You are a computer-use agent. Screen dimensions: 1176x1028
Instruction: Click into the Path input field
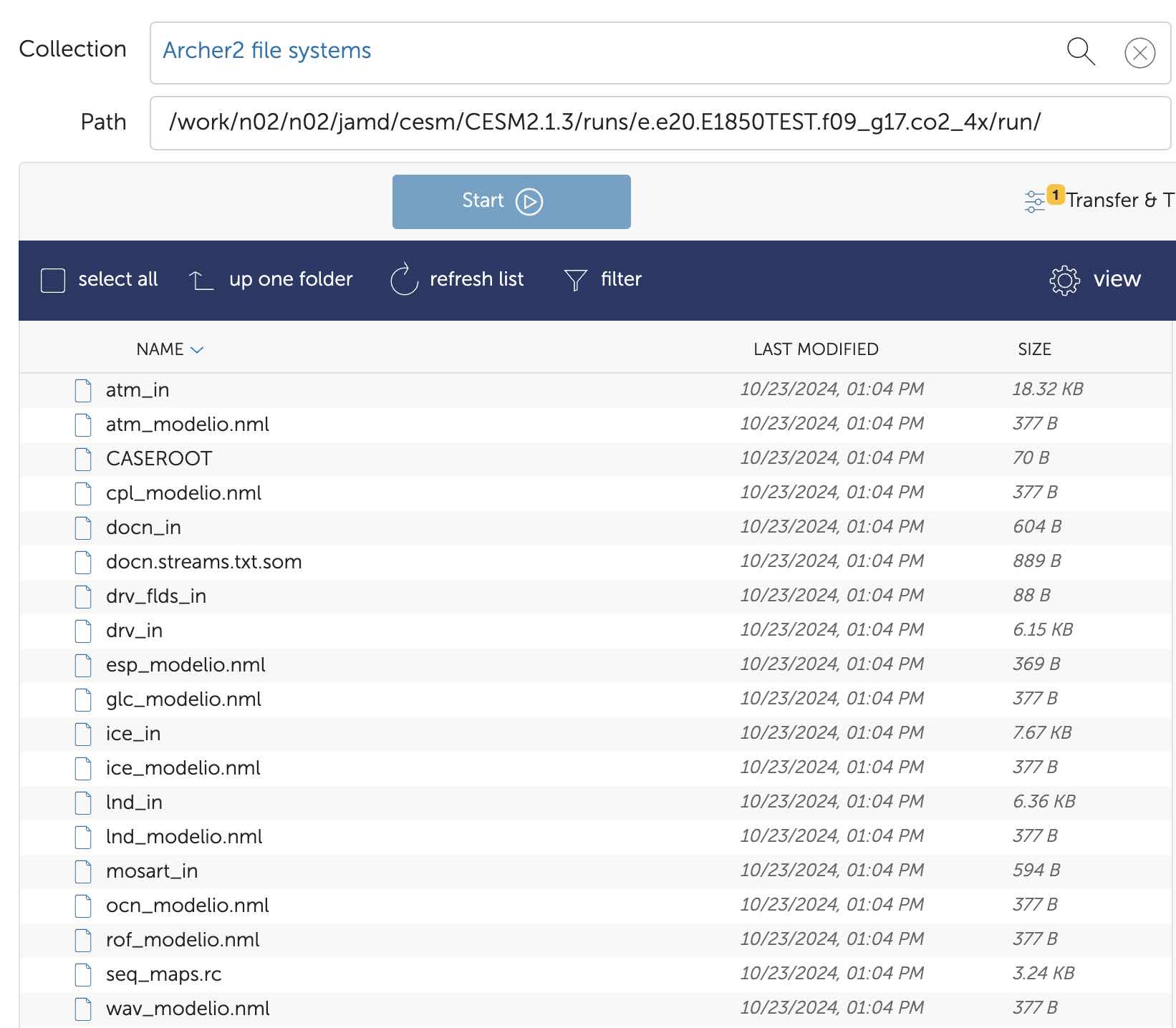[659, 122]
